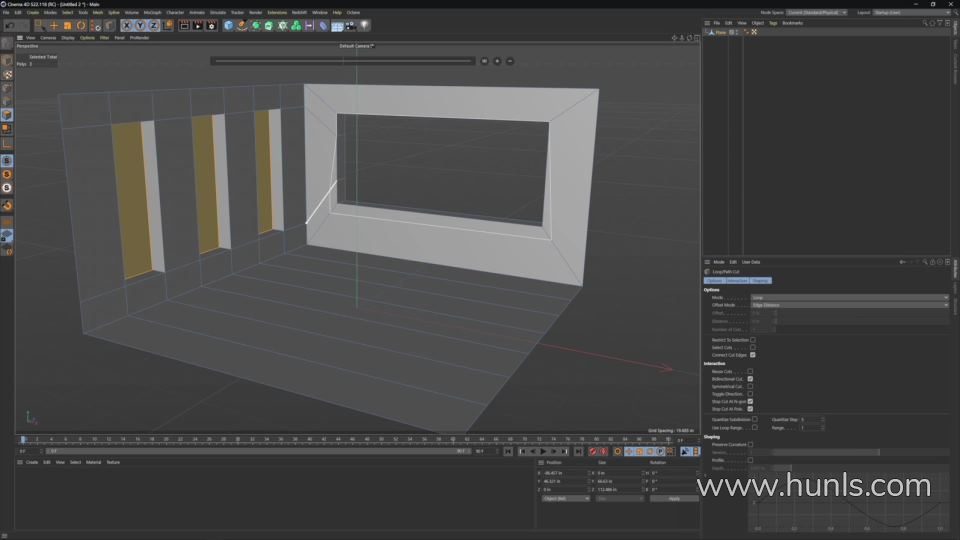The image size is (960, 540).
Task: Open the Node Space dropdown
Action: click(x=816, y=12)
